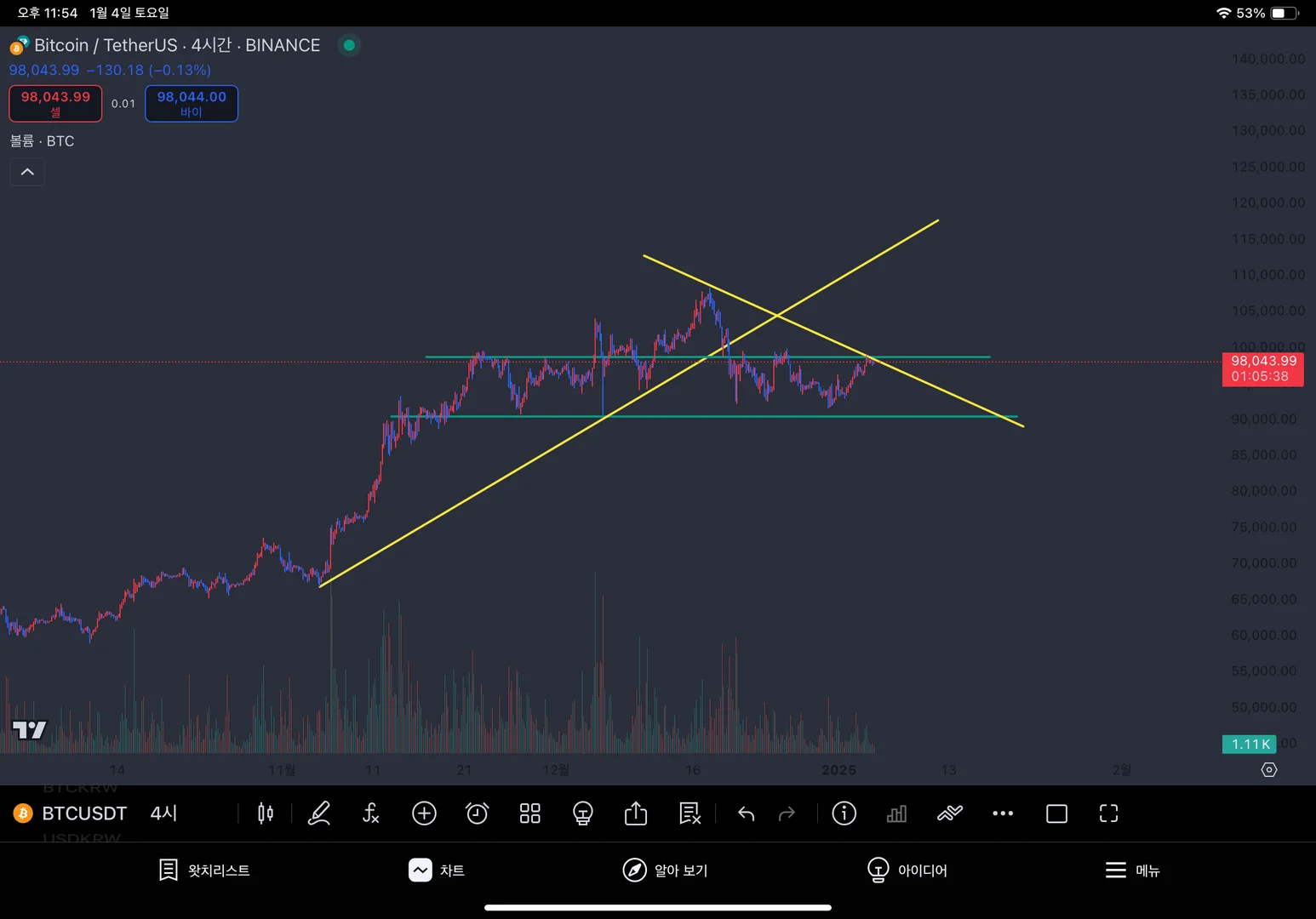Switch to the 왓치리스트 tab

(x=204, y=870)
